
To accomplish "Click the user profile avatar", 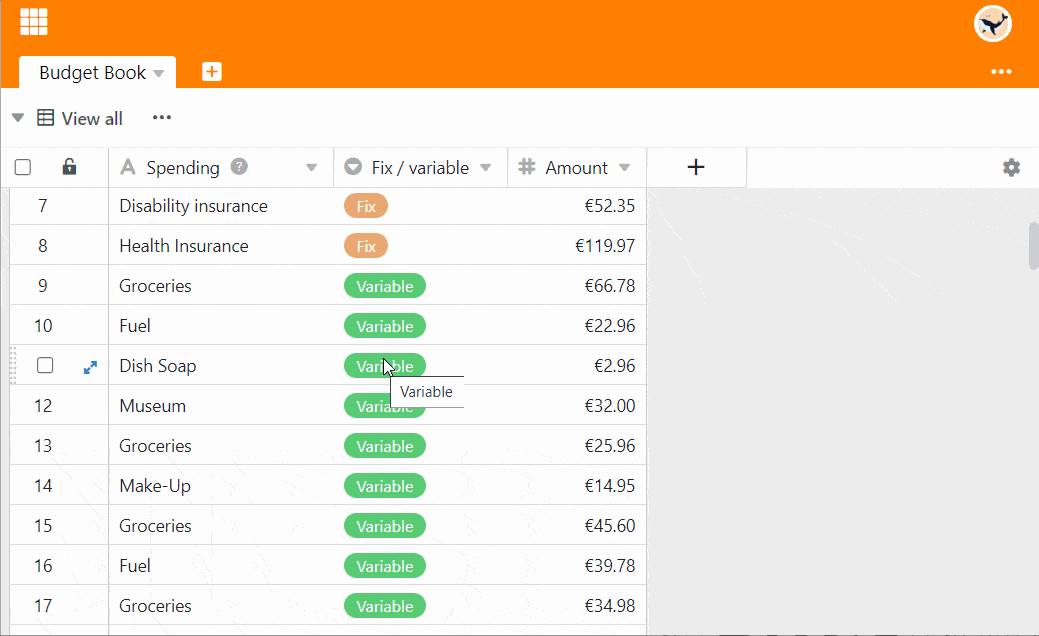I will (992, 23).
